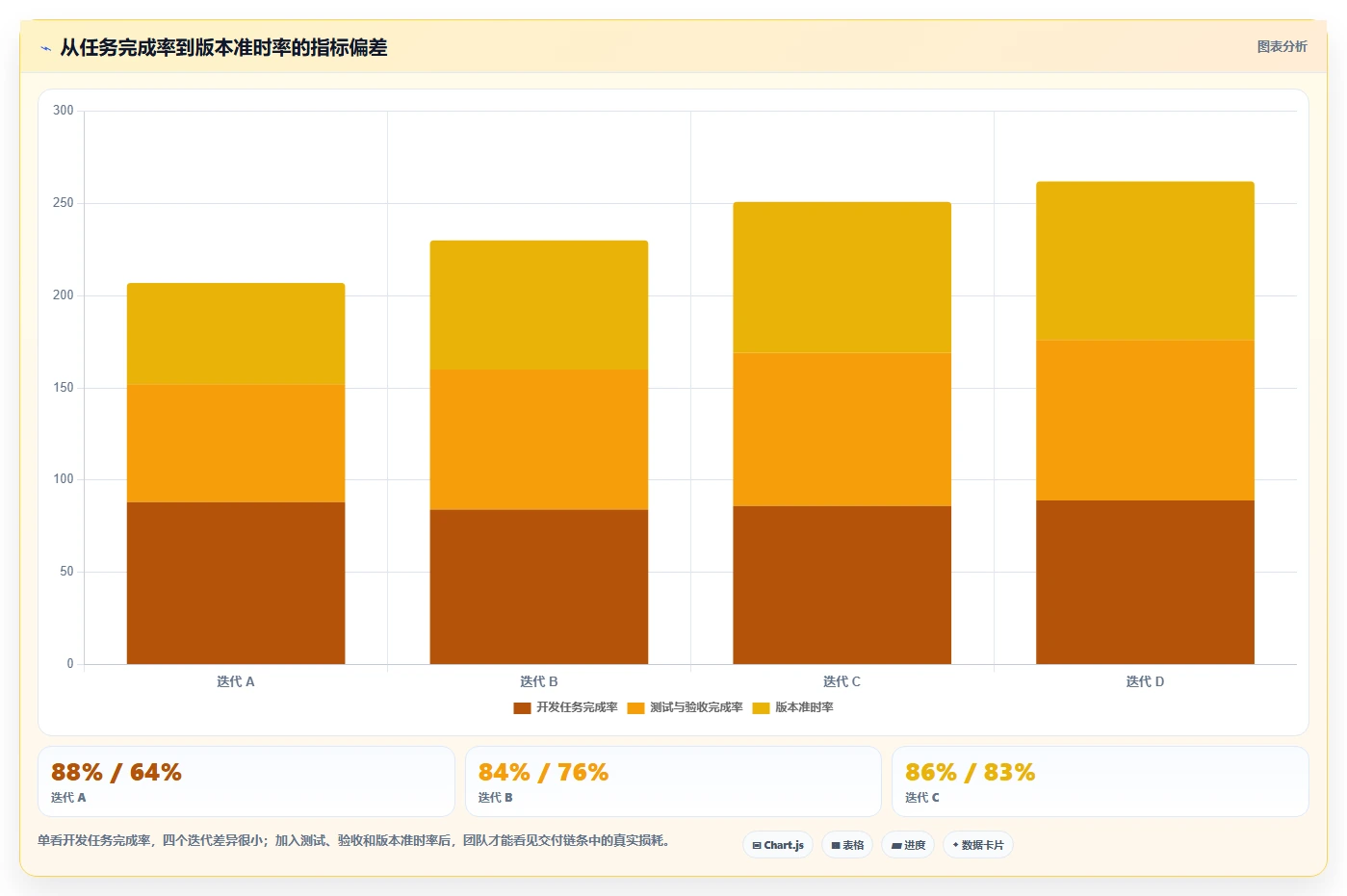Click the 迭代 B brown bar segment
The width and height of the screenshot is (1347, 896).
[x=539, y=587]
